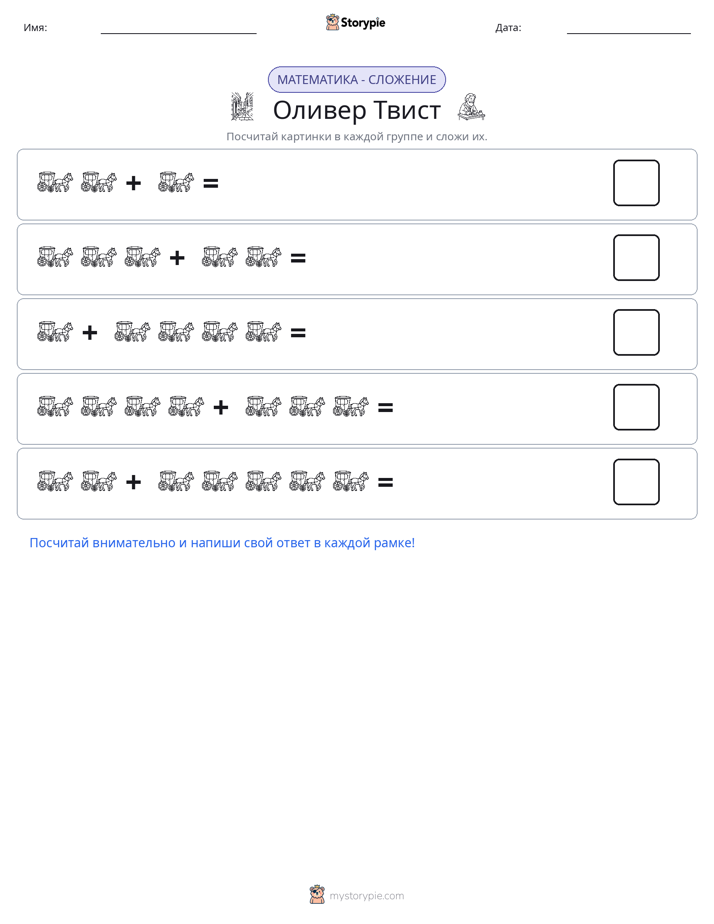The image size is (714, 924).
Task: Click the first carriage in row one
Action: [55, 182]
